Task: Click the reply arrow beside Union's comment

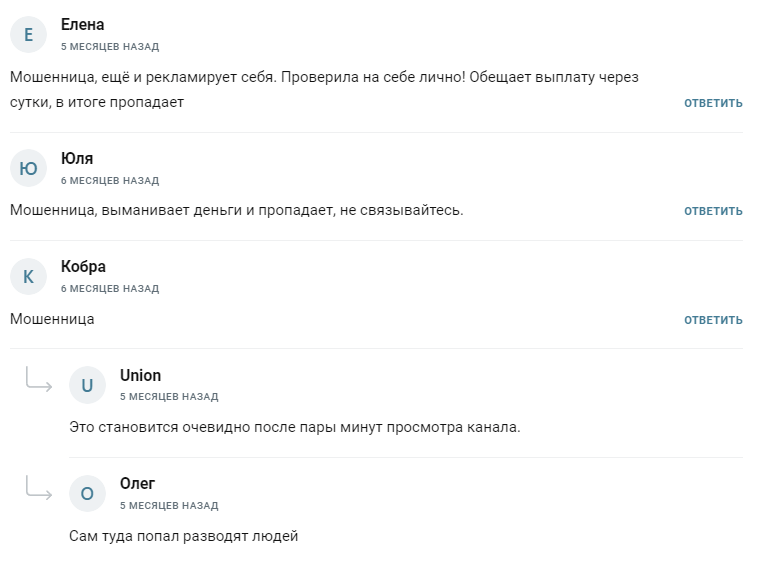Action: pos(39,380)
